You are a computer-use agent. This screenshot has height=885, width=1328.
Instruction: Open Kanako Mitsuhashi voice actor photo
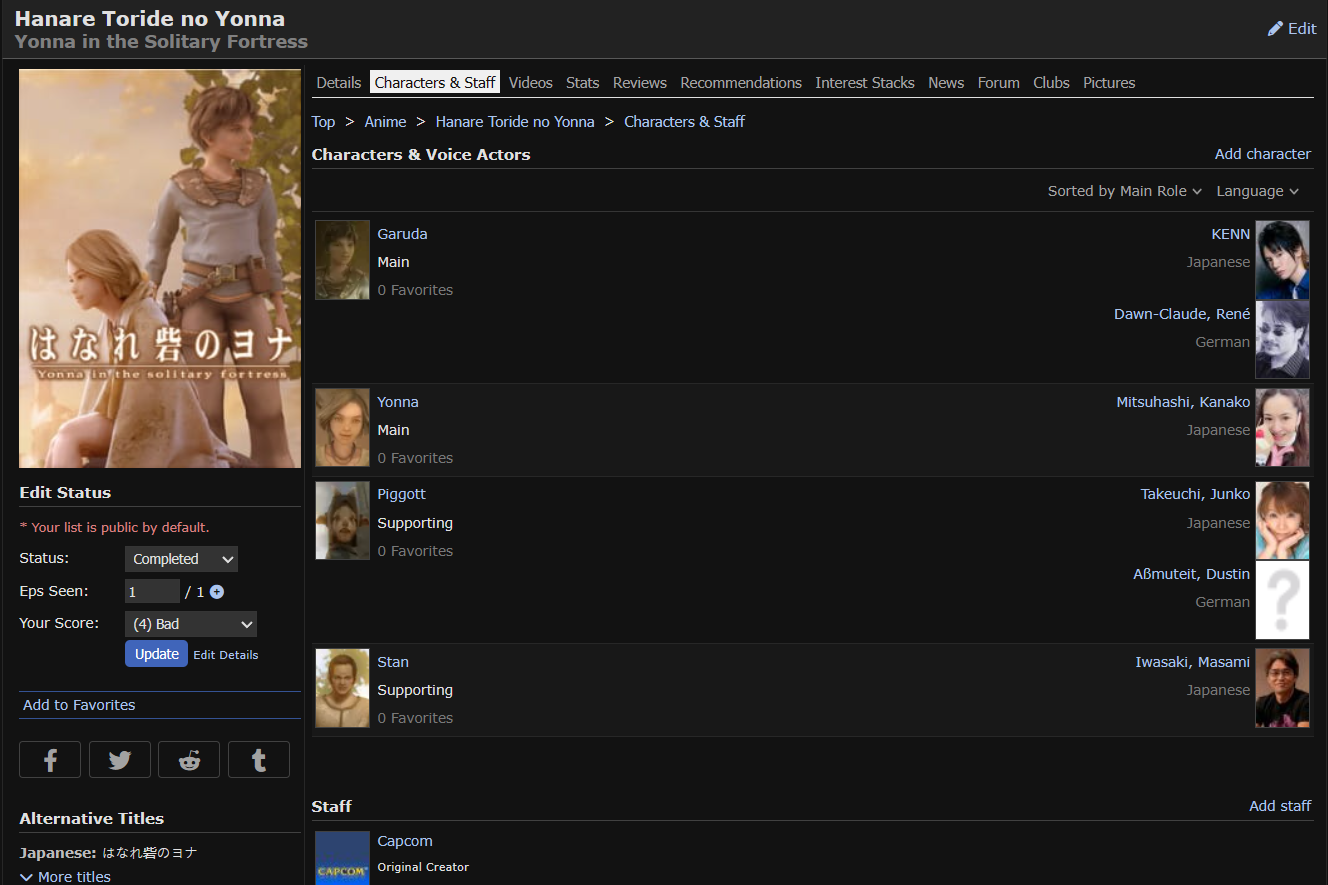click(x=1282, y=428)
